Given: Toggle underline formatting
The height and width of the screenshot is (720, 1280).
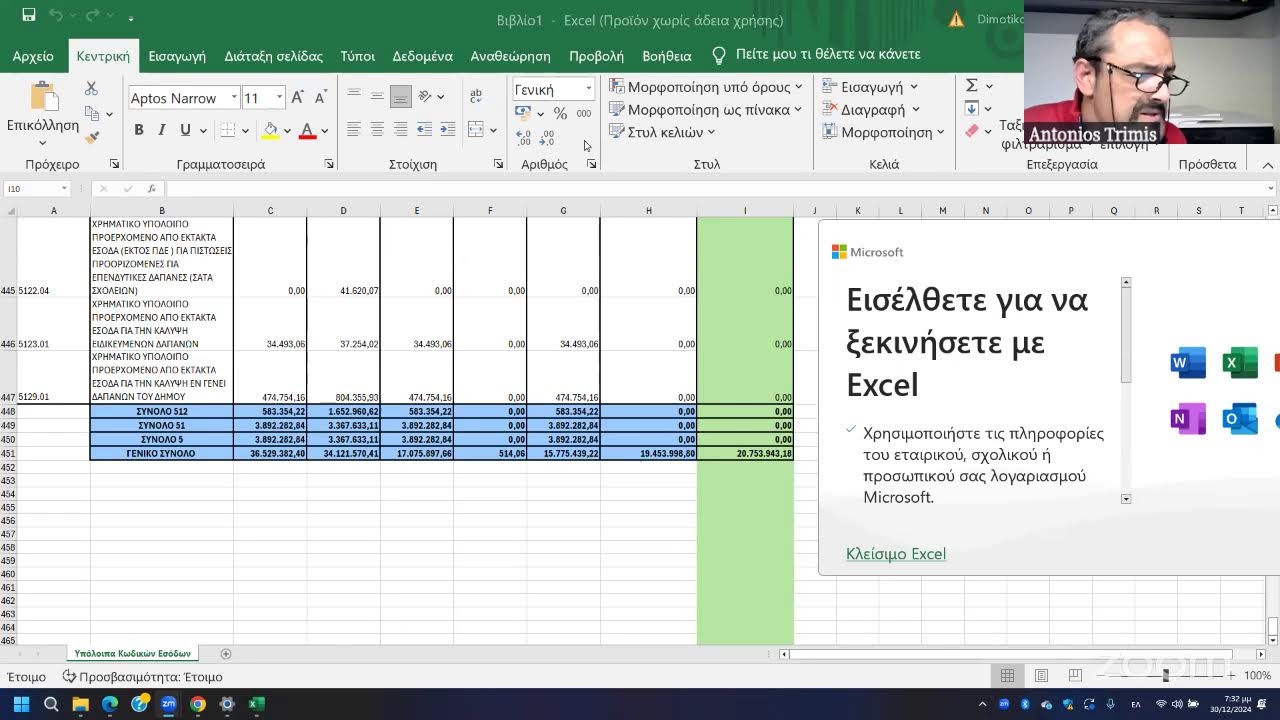Looking at the screenshot, I should click(185, 130).
